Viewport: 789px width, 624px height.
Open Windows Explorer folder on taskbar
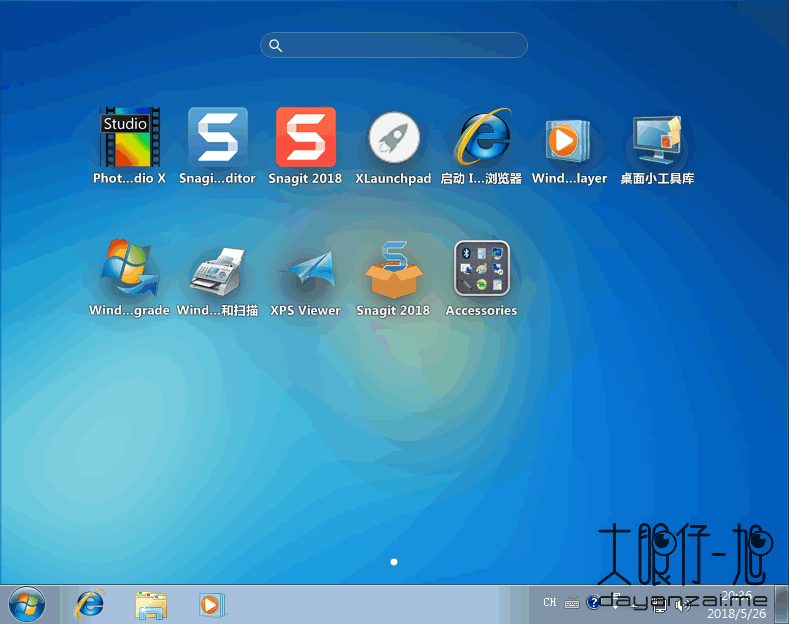click(151, 604)
